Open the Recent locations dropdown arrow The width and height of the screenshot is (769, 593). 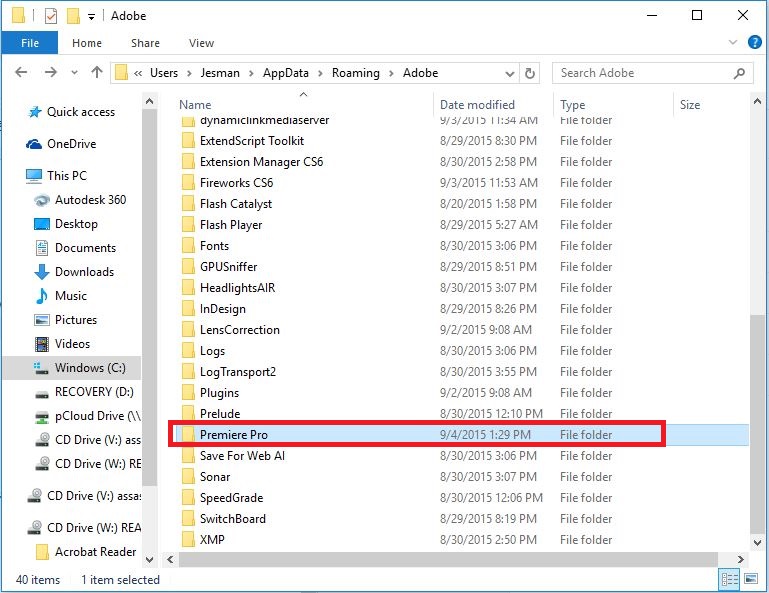pyautogui.click(x=74, y=73)
